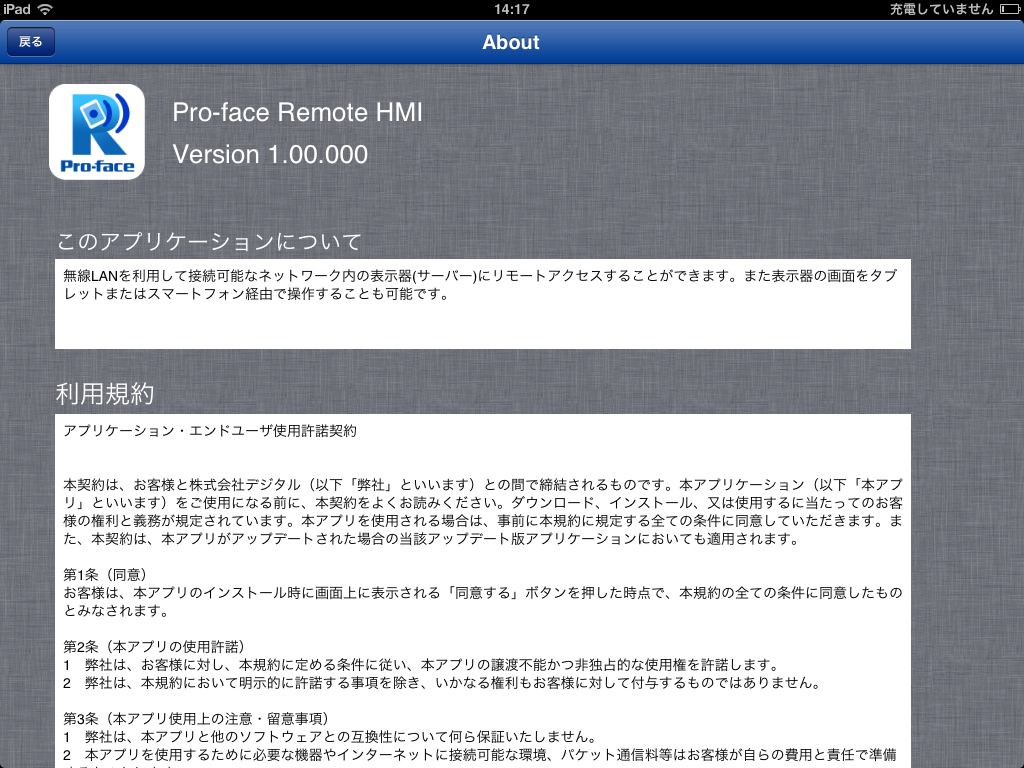Click the アプリケーション・エンドユーザ使用許諾契約 title line
The width and height of the screenshot is (1024, 768).
coord(209,432)
